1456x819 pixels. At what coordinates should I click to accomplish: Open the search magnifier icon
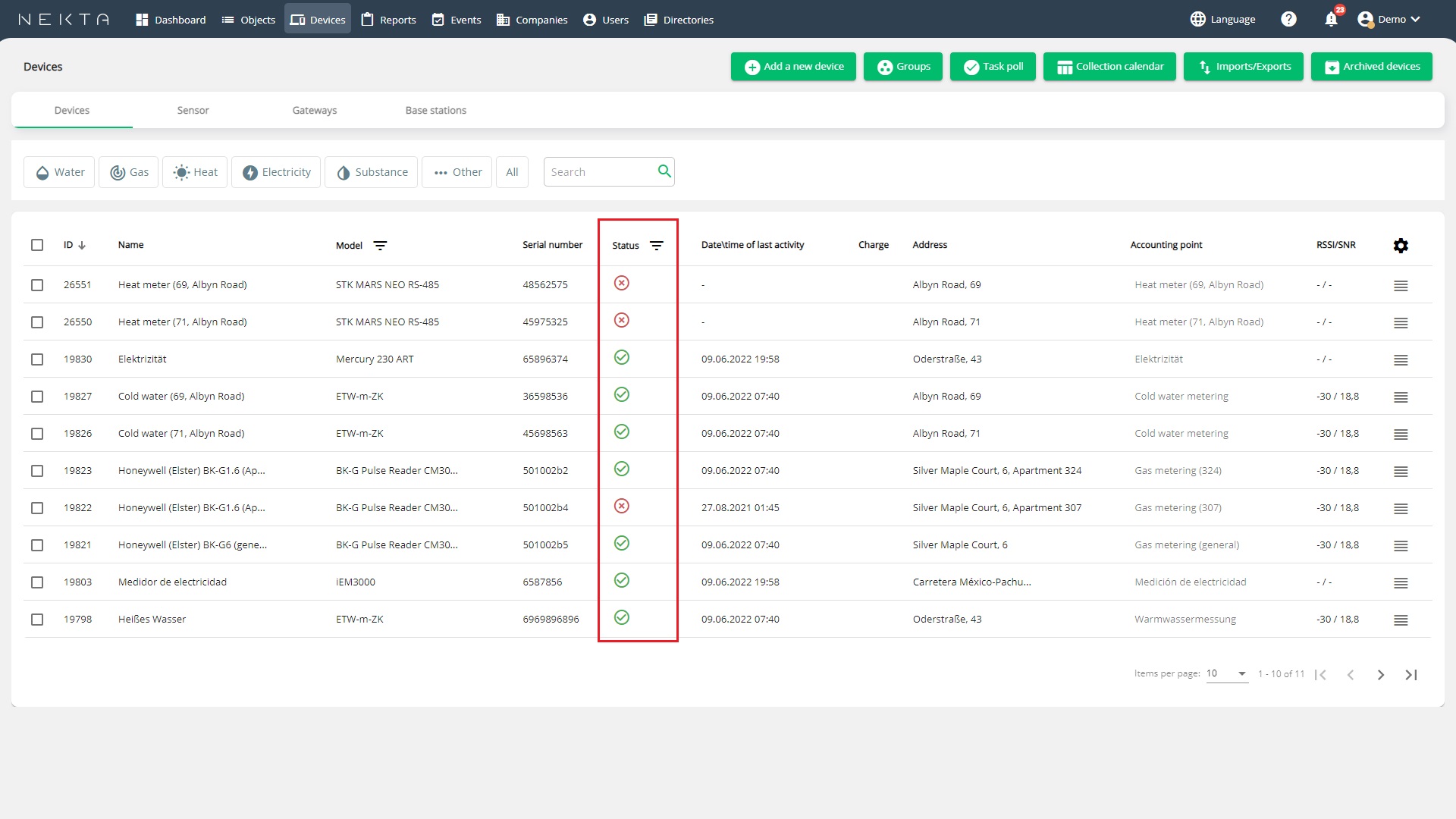(664, 171)
